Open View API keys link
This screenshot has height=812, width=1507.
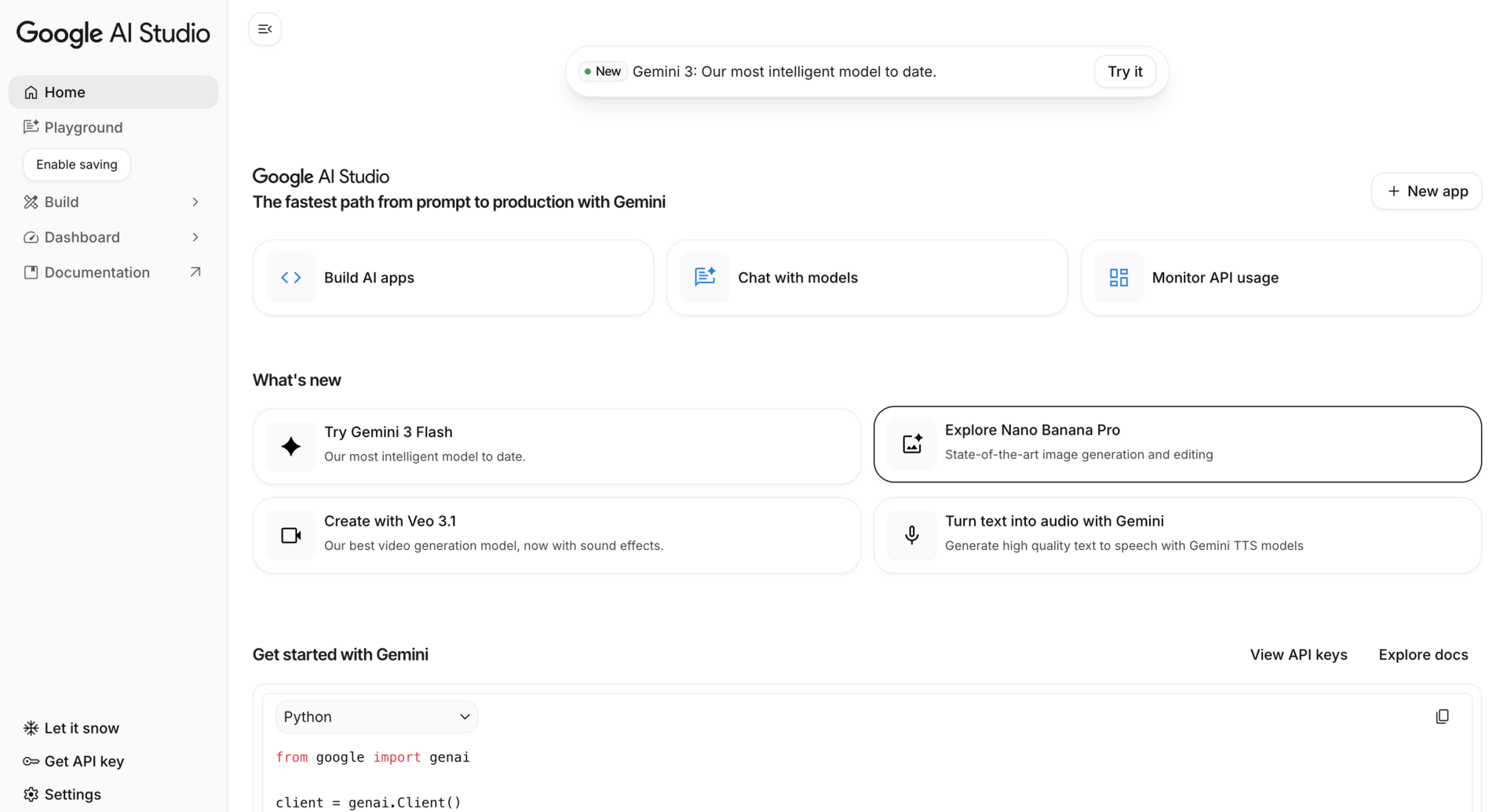pos(1298,654)
